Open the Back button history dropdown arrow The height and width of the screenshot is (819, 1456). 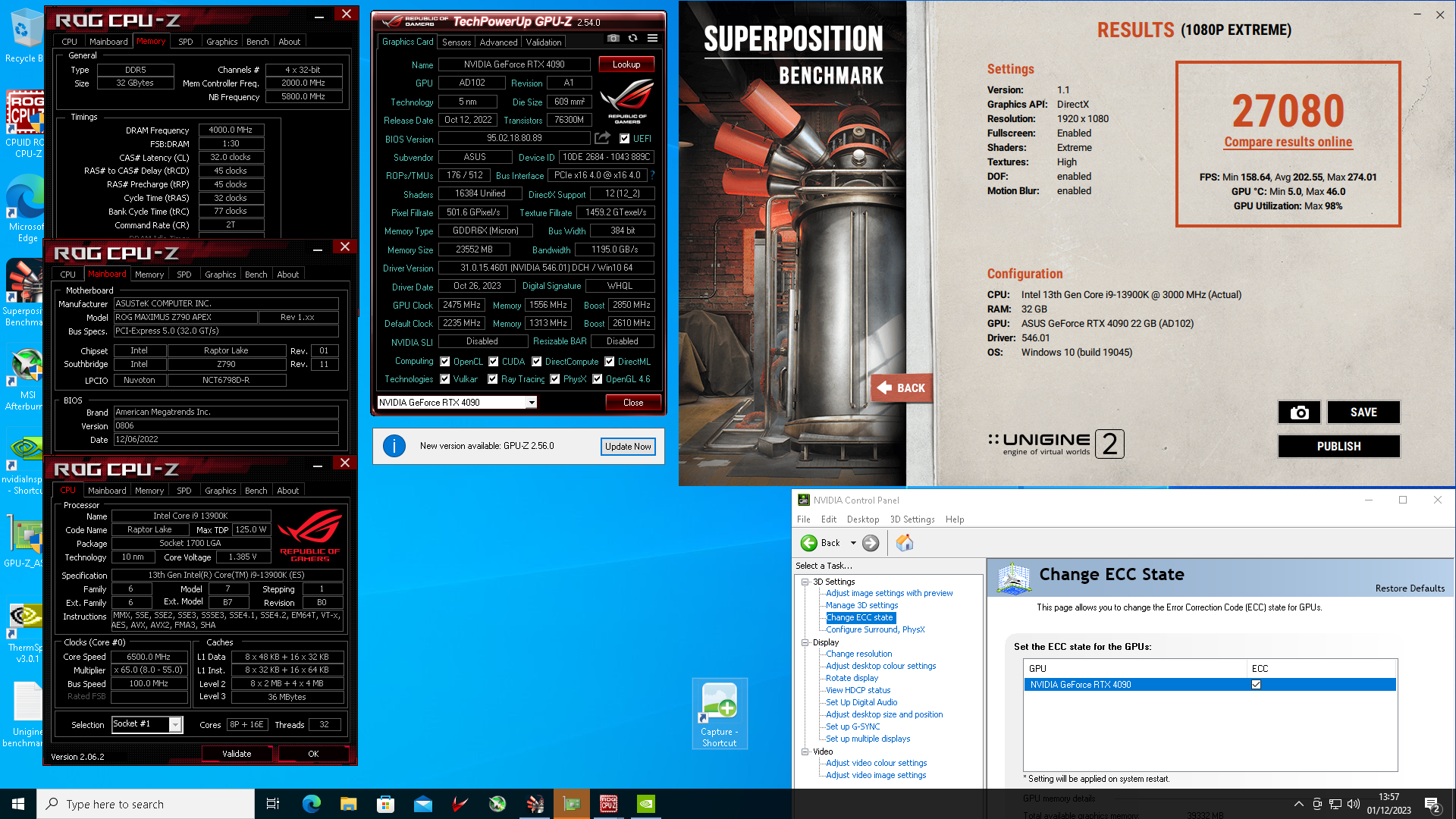coord(853,543)
